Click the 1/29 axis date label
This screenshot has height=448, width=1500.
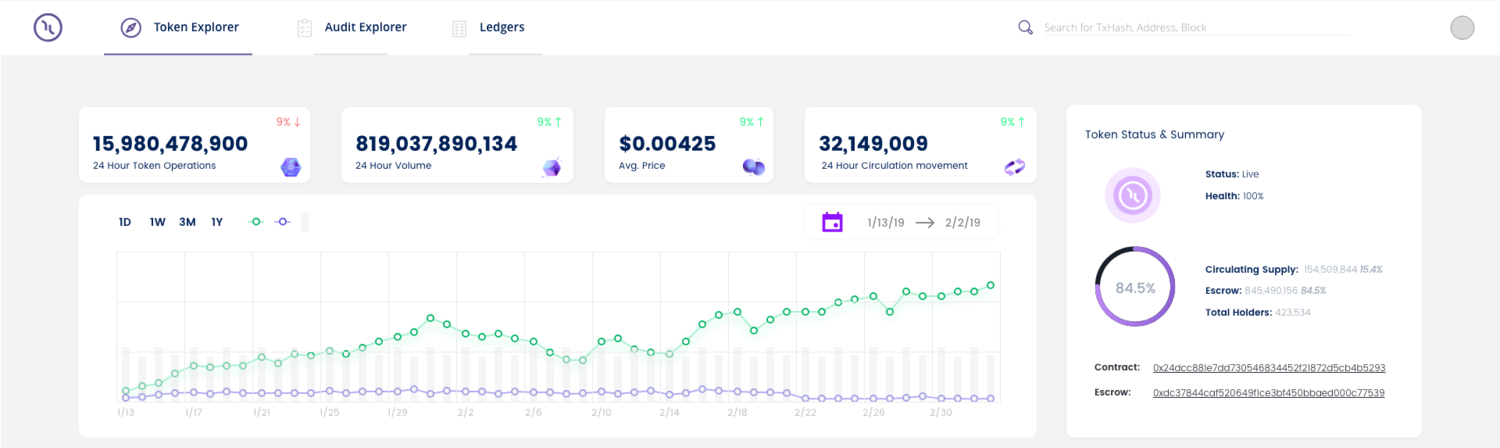[397, 412]
